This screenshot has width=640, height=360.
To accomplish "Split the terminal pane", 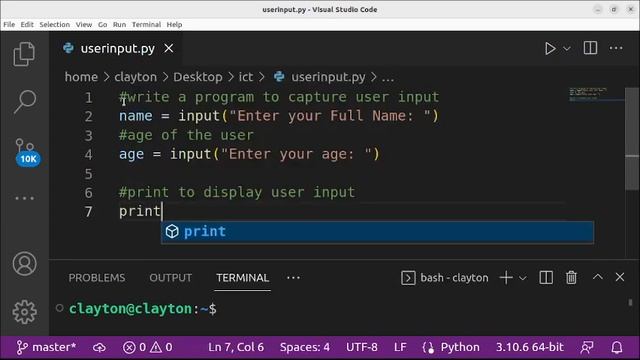I will tap(546, 278).
